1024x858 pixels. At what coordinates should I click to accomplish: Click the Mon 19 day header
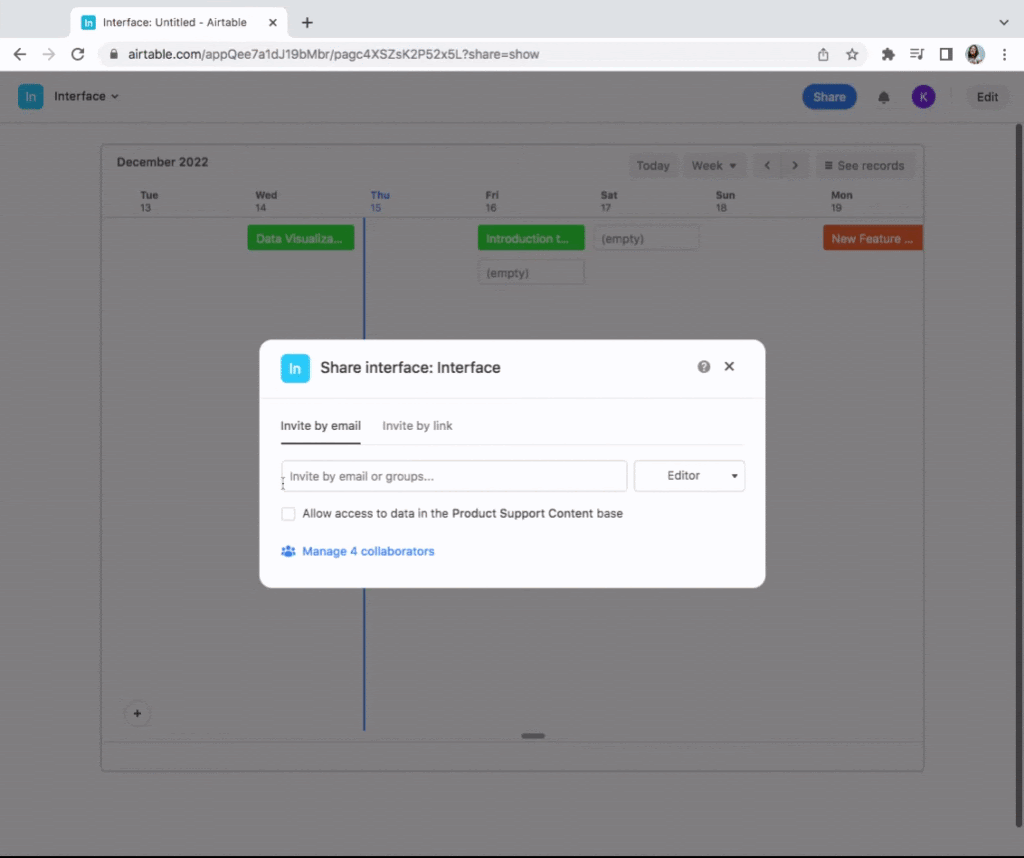[x=841, y=201]
